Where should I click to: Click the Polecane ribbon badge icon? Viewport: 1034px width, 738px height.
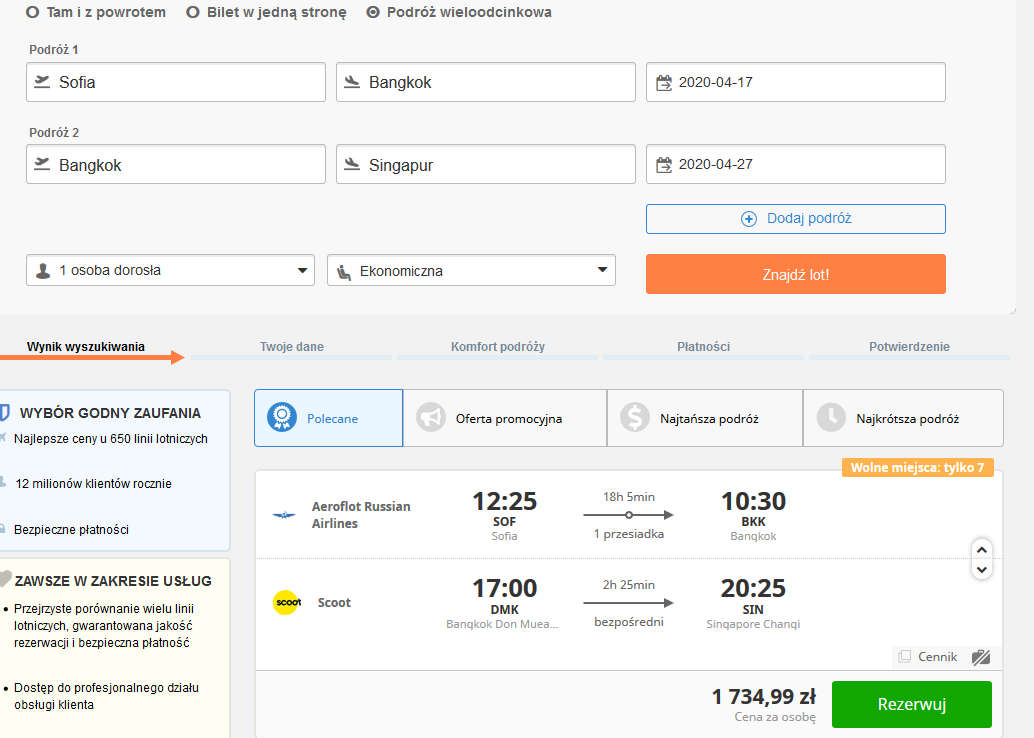point(282,417)
